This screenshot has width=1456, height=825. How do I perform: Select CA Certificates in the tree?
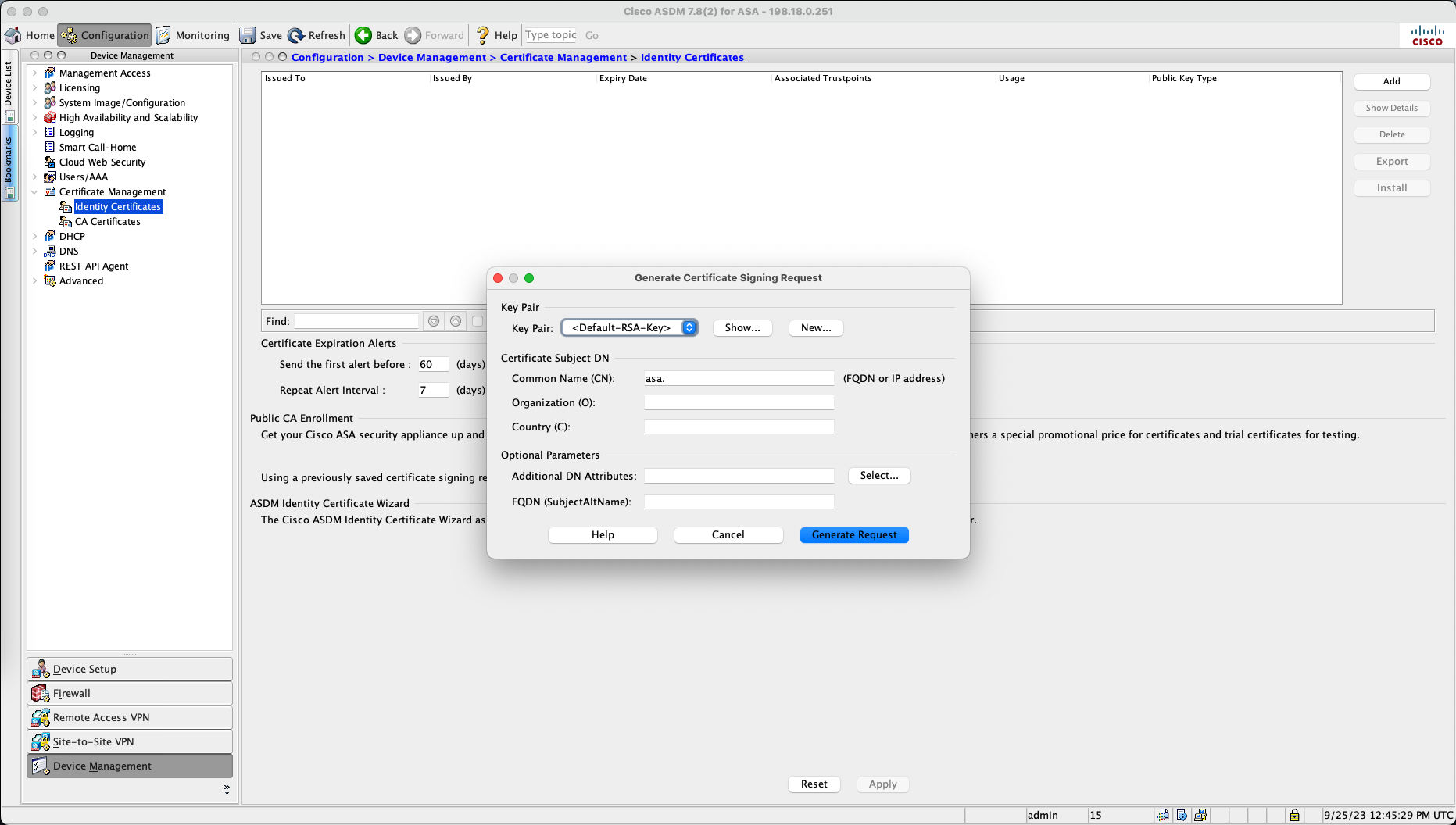point(107,222)
